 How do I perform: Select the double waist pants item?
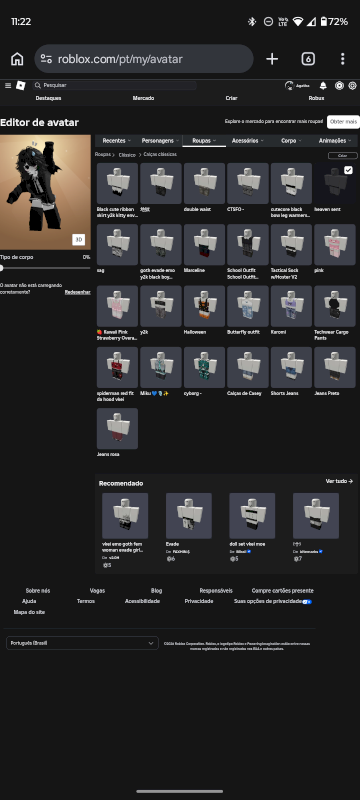[204, 184]
